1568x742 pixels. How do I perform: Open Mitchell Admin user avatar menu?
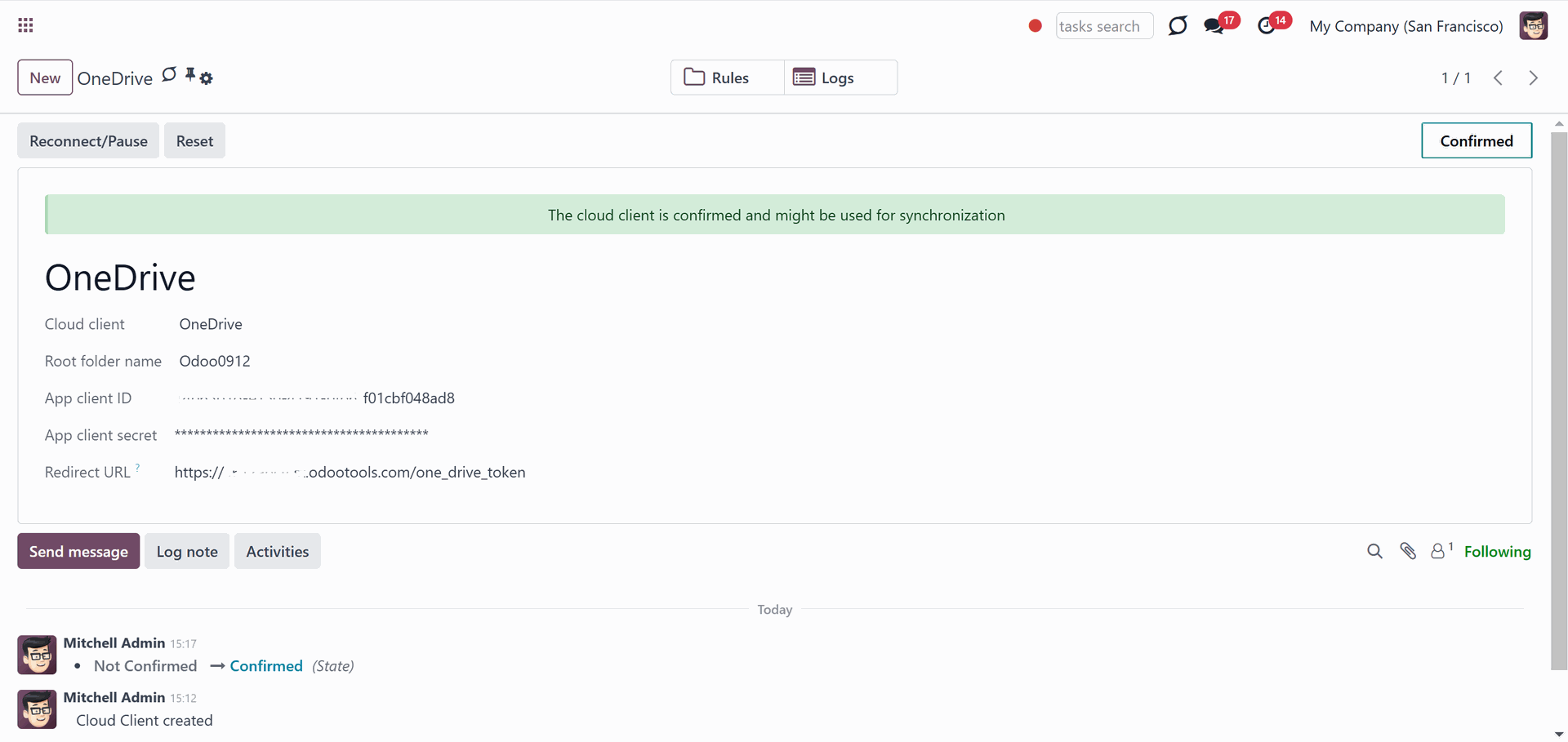point(1533,25)
